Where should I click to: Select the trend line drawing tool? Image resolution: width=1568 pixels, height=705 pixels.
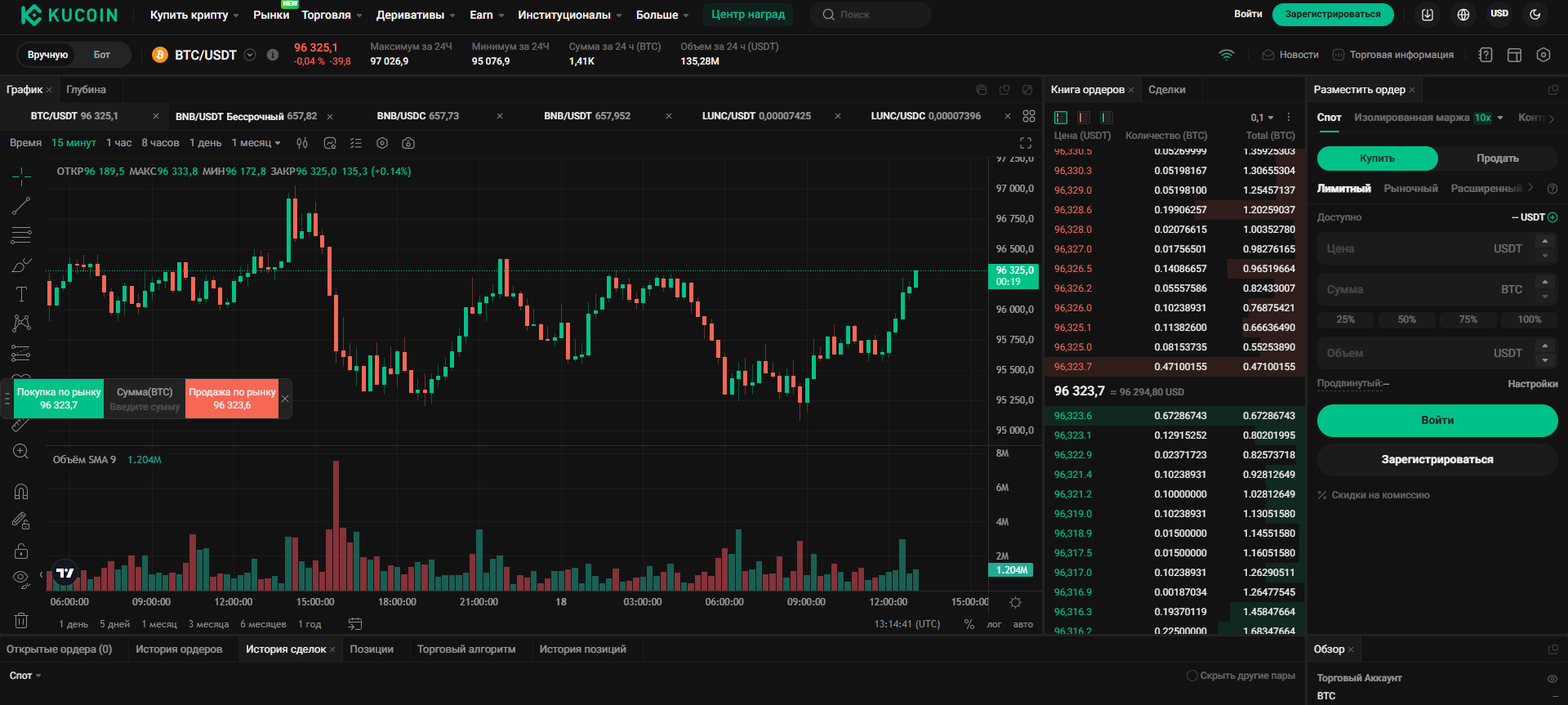tap(21, 206)
